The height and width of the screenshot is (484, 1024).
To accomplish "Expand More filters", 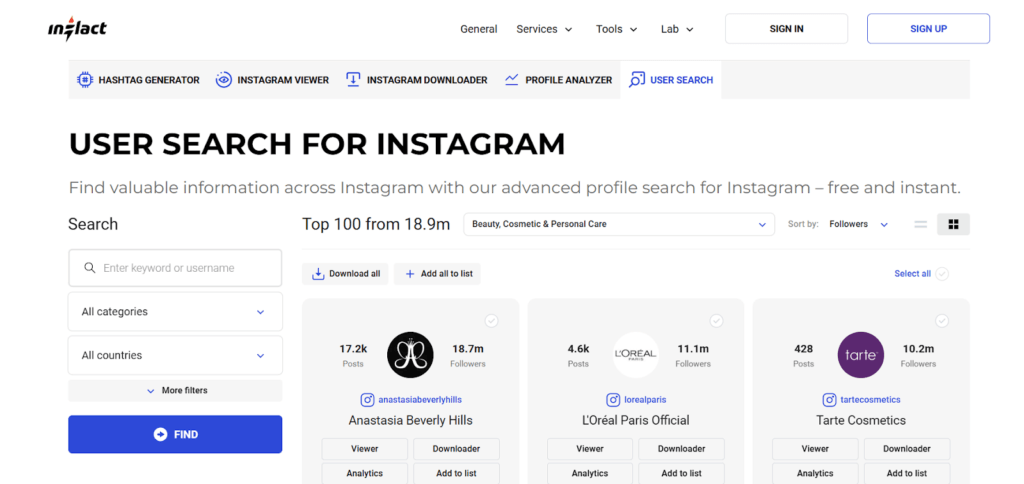I will coord(175,391).
